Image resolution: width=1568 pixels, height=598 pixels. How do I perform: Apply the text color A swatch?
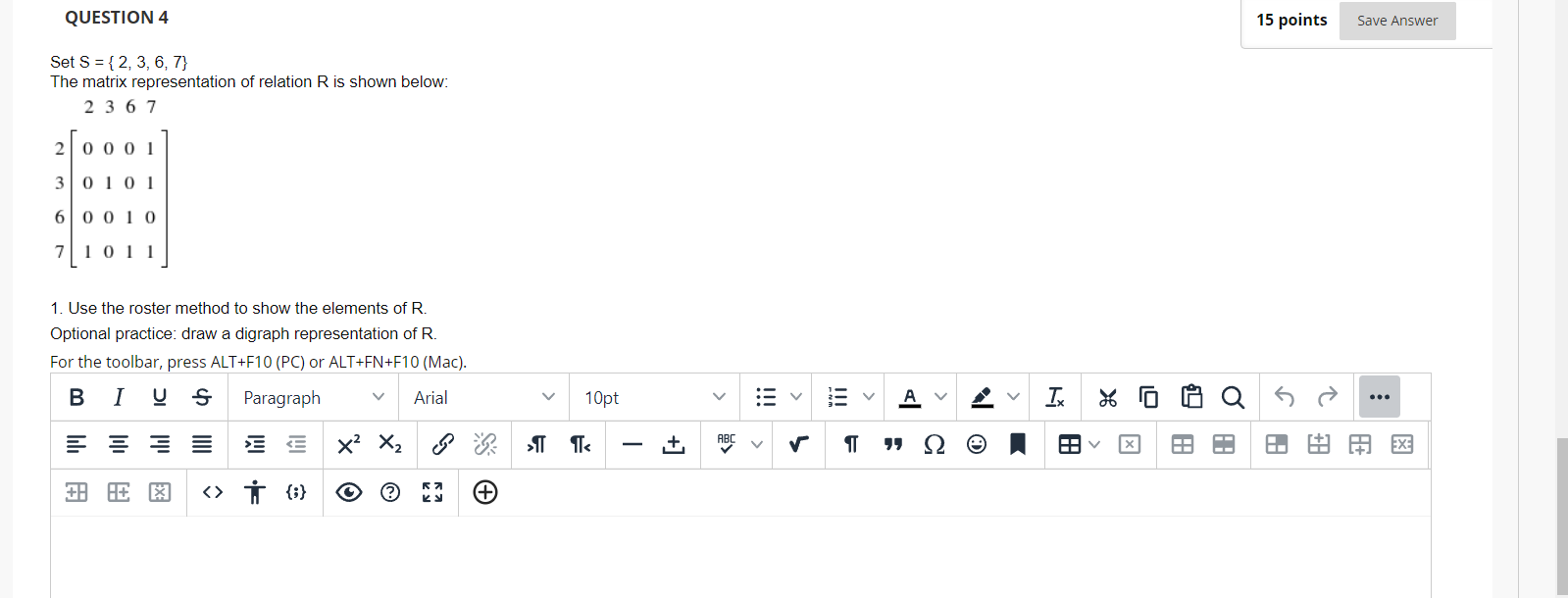coord(910,397)
